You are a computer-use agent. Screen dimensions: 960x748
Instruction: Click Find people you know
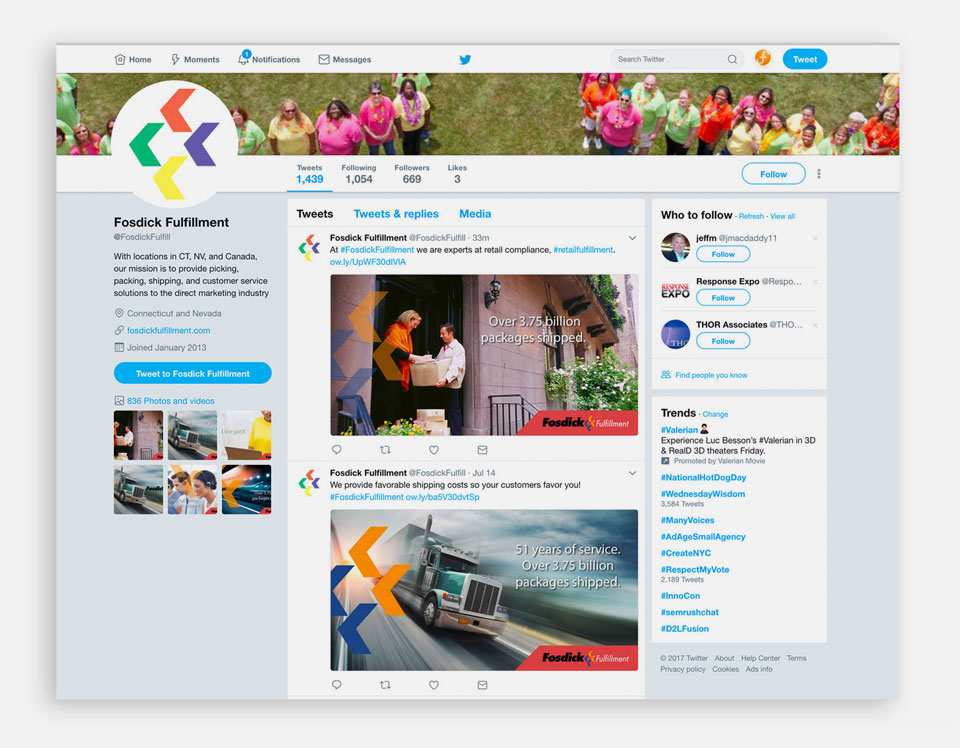pos(711,375)
